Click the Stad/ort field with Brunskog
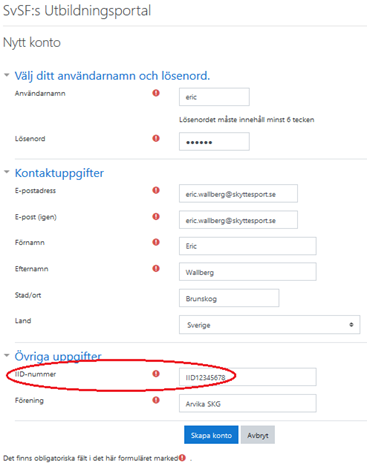Viewport: 367px width, 465px height. tap(229, 298)
